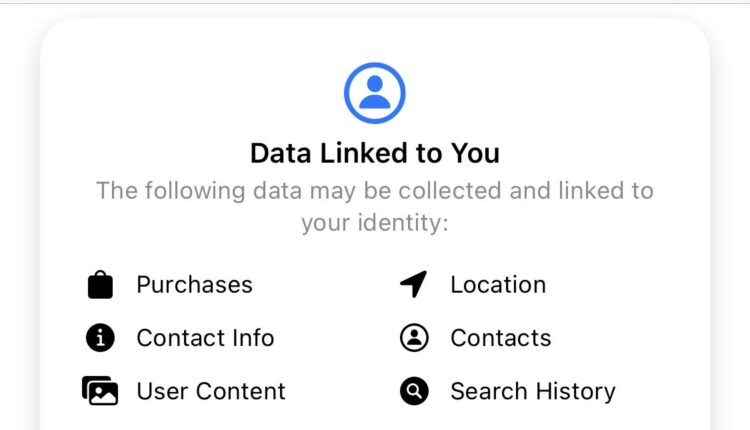Tap the Contact Info text label

205,338
